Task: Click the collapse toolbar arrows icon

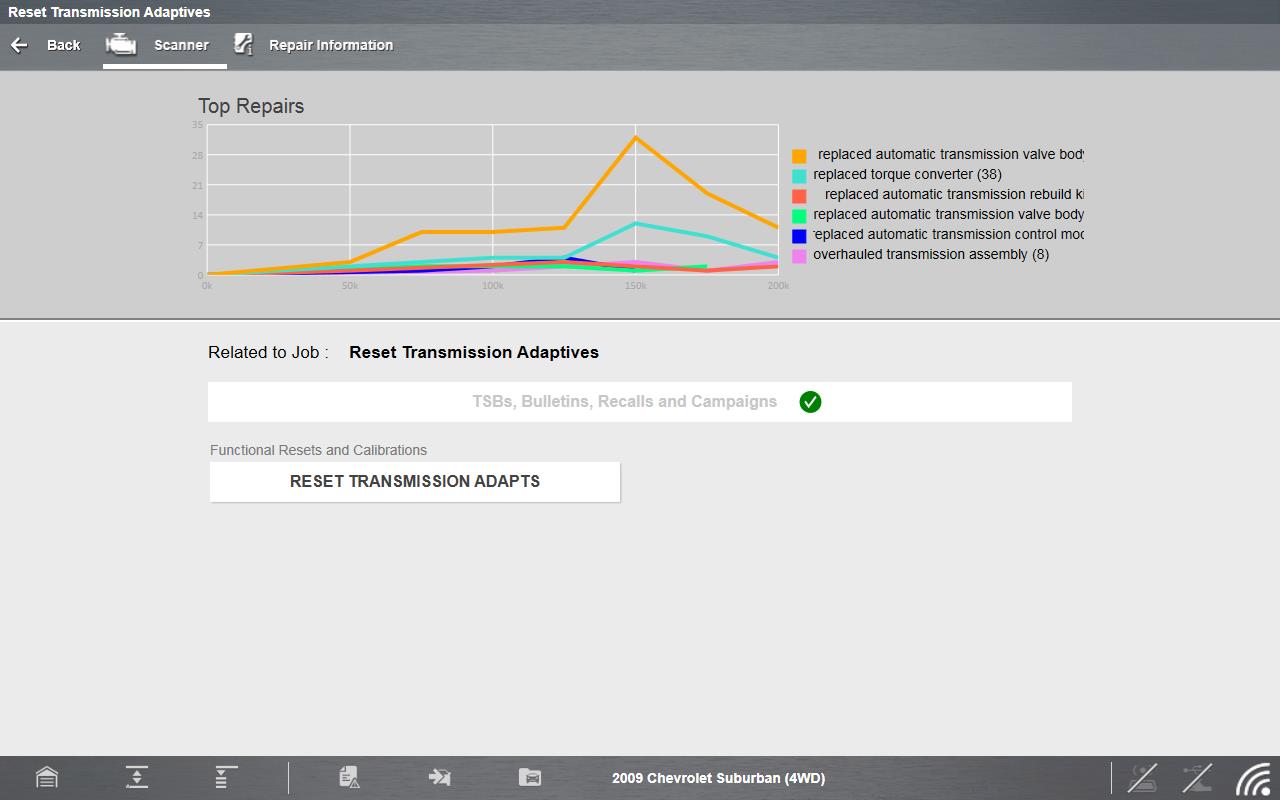Action: click(x=137, y=777)
